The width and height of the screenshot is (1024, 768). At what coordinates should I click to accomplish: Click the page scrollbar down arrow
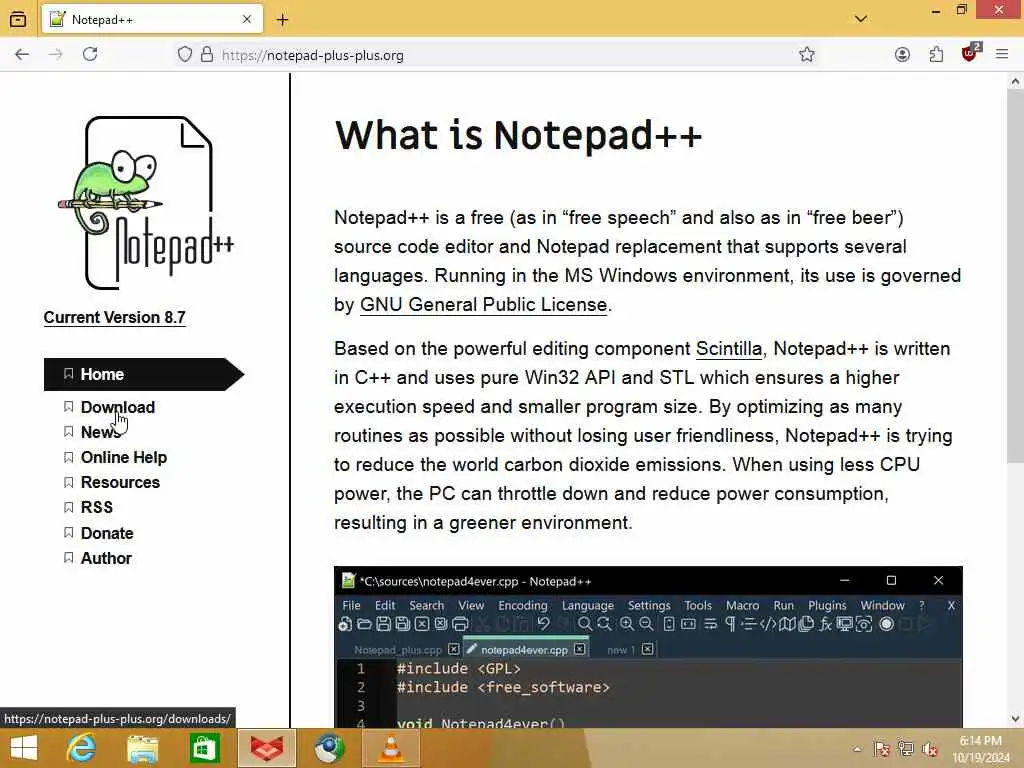pyautogui.click(x=1015, y=719)
